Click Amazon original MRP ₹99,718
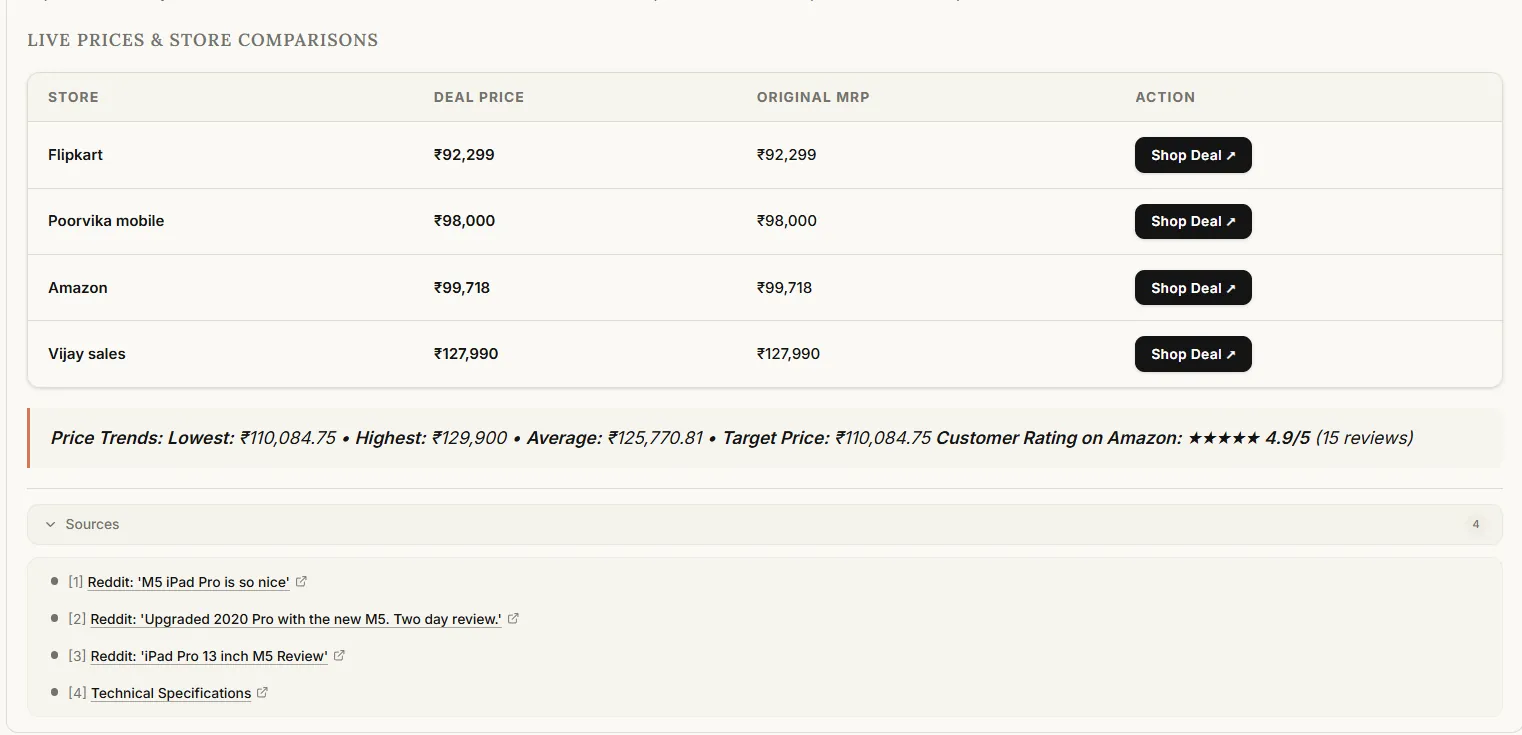1522x735 pixels. pos(785,288)
